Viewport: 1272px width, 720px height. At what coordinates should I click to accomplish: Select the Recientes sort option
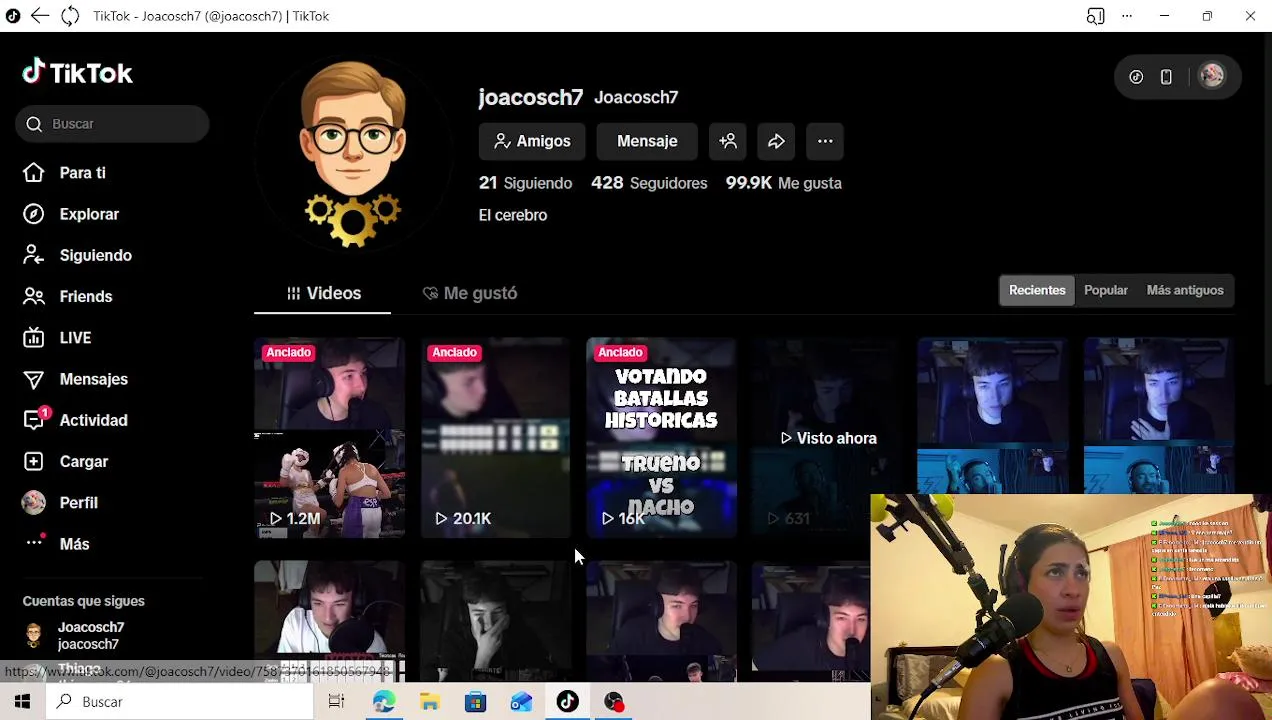coord(1037,290)
